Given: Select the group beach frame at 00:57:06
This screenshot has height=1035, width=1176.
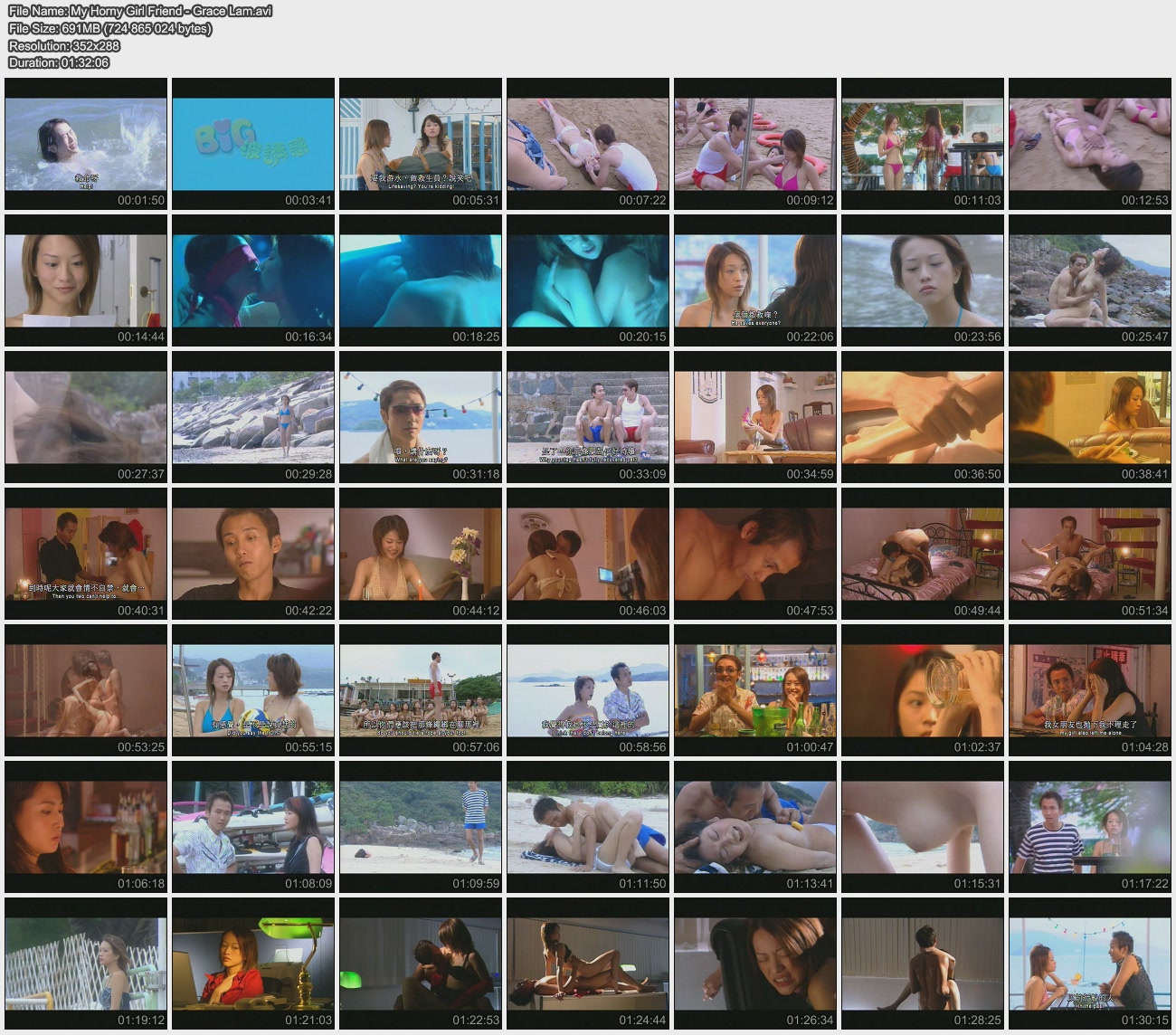Looking at the screenshot, I should point(421,690).
